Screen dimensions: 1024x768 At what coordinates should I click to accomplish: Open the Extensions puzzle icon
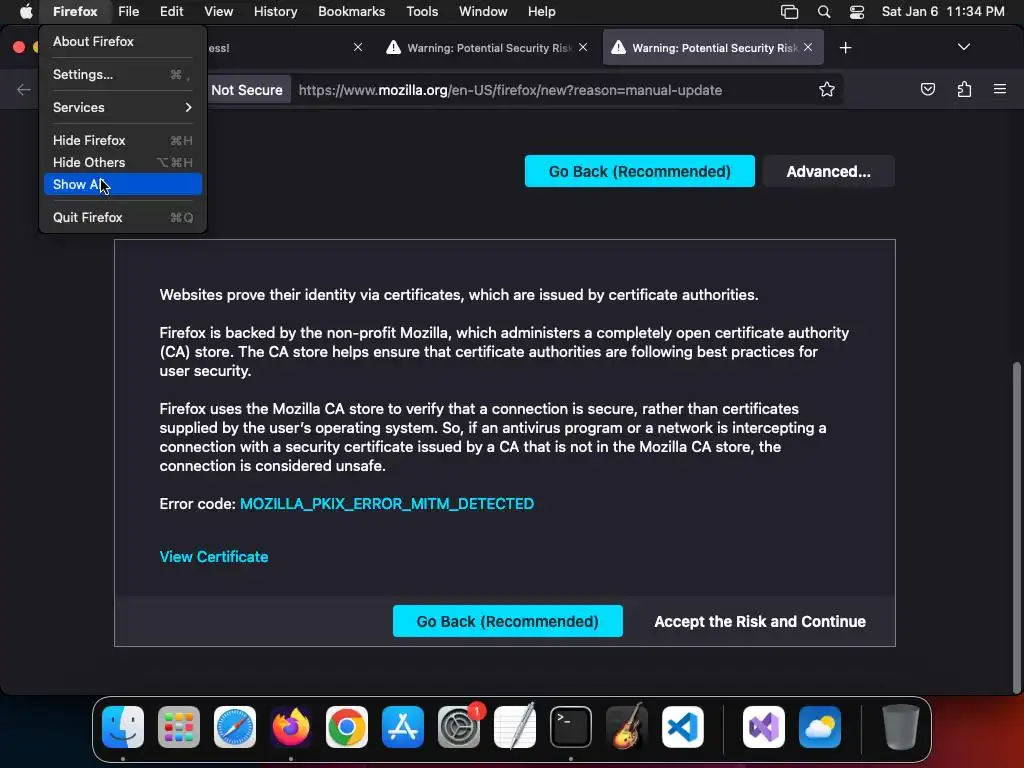pos(964,89)
